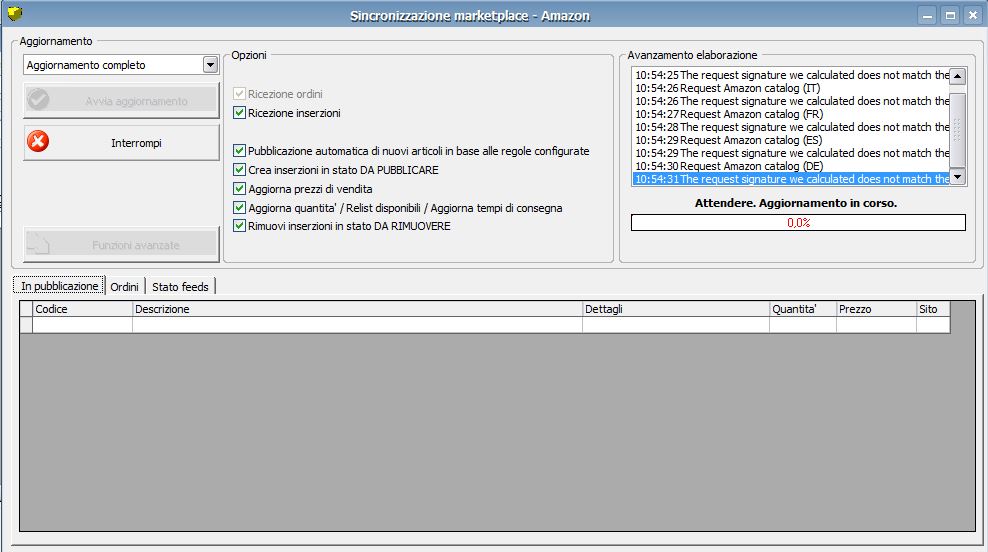Click the Prezzo column header
The image size is (988, 552).
coord(876,309)
